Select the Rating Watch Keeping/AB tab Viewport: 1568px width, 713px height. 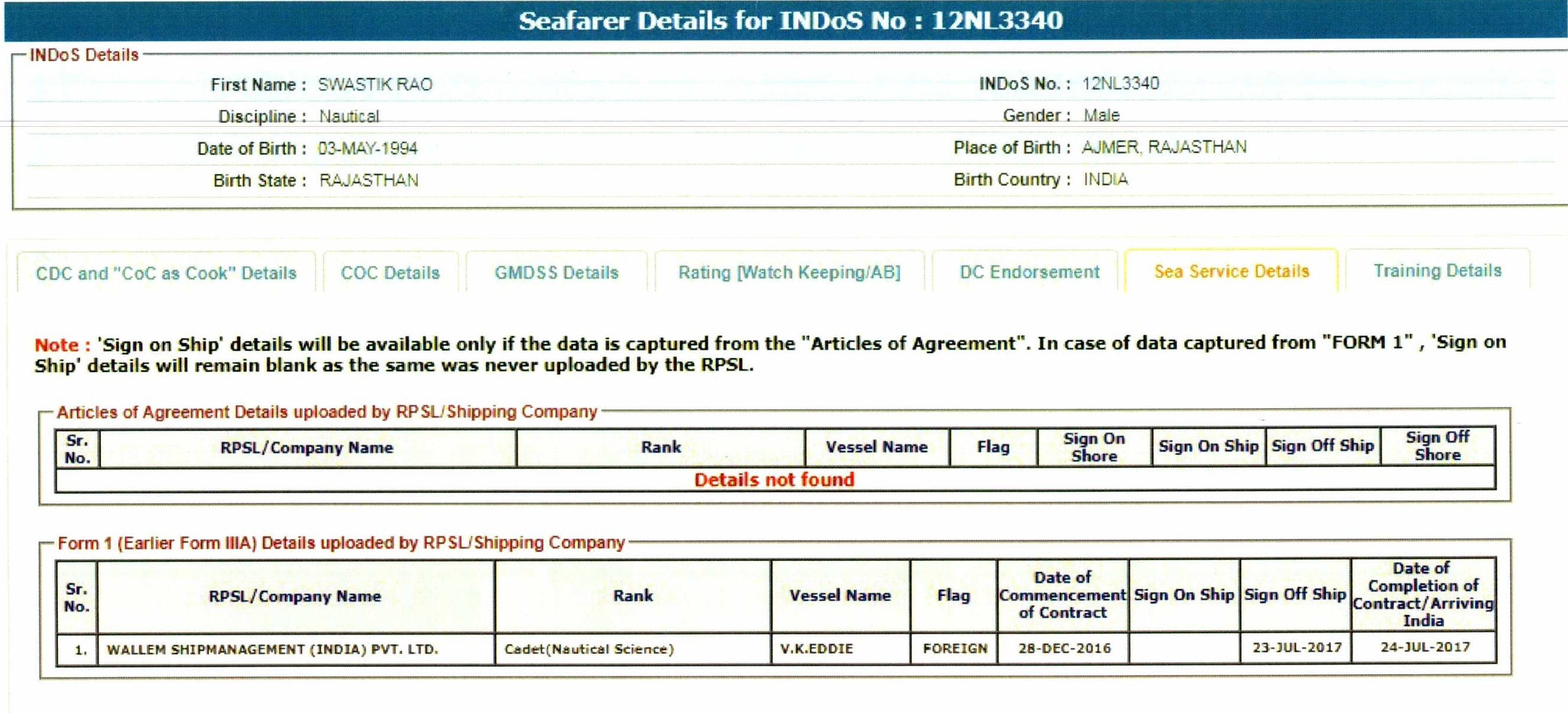[790, 272]
